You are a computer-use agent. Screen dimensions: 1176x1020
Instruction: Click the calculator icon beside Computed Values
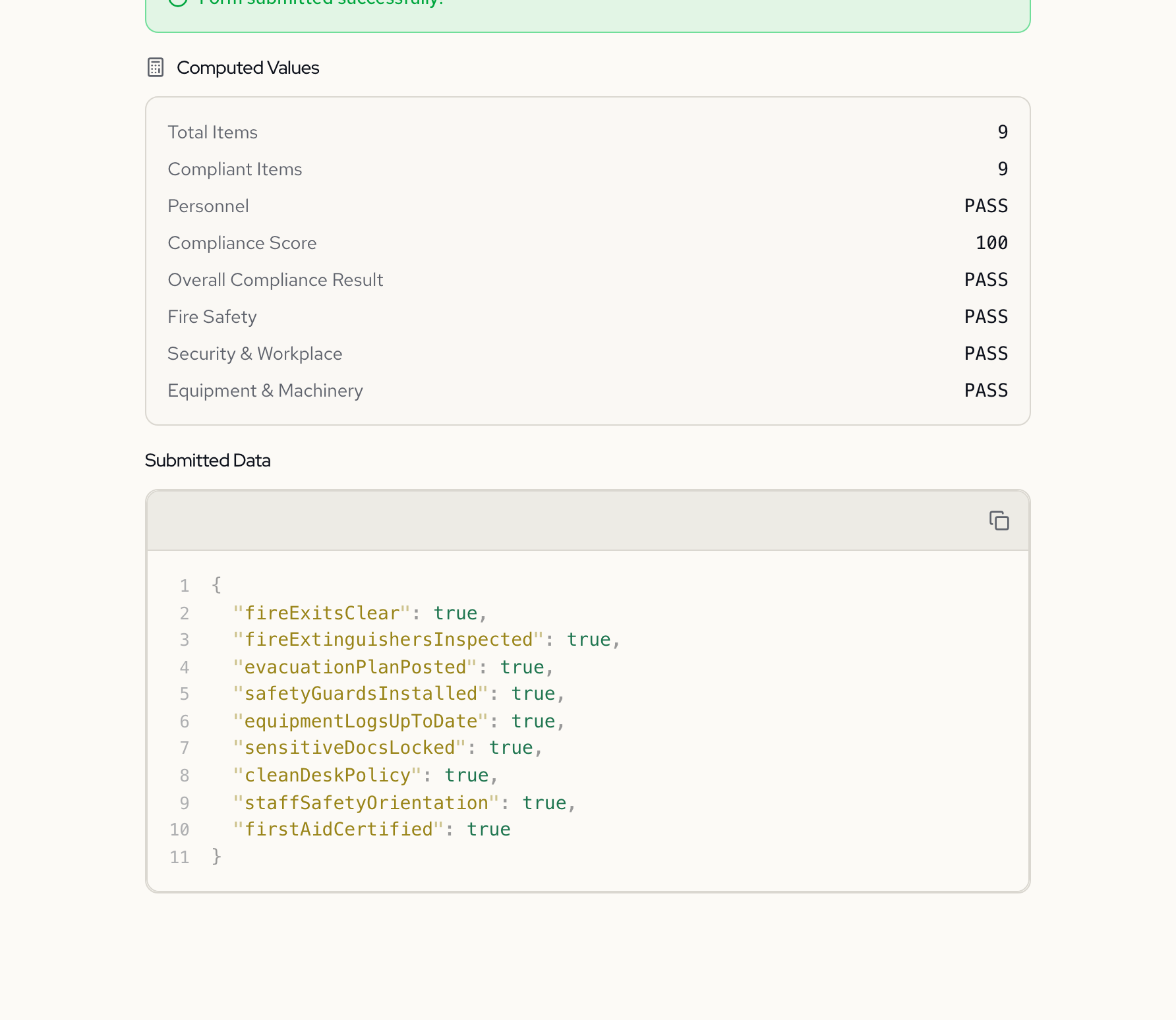[156, 68]
